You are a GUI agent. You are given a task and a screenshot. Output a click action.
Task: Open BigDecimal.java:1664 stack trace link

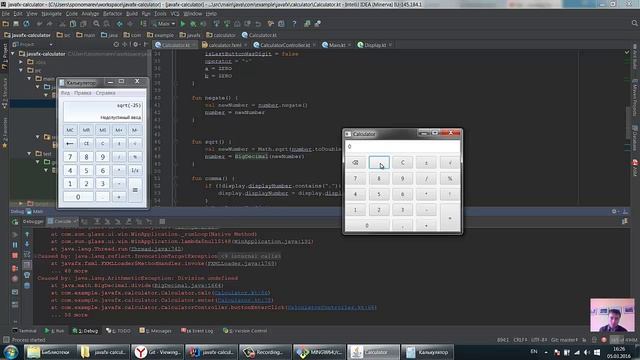coord(188,285)
